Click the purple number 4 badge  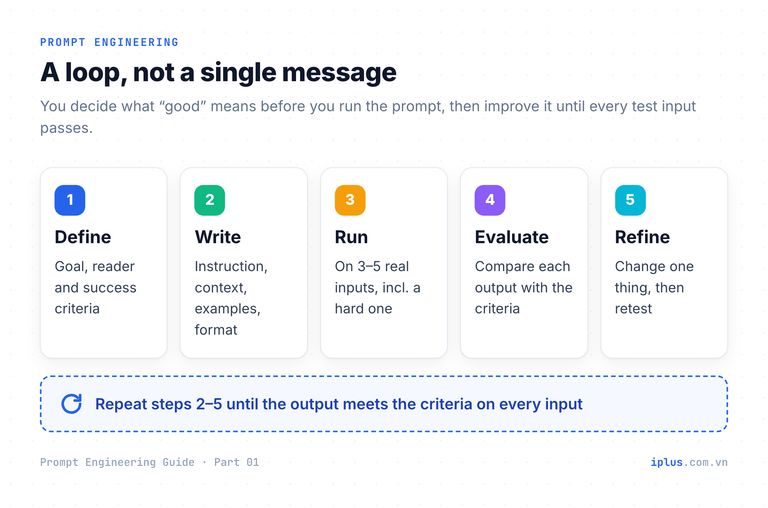point(490,200)
